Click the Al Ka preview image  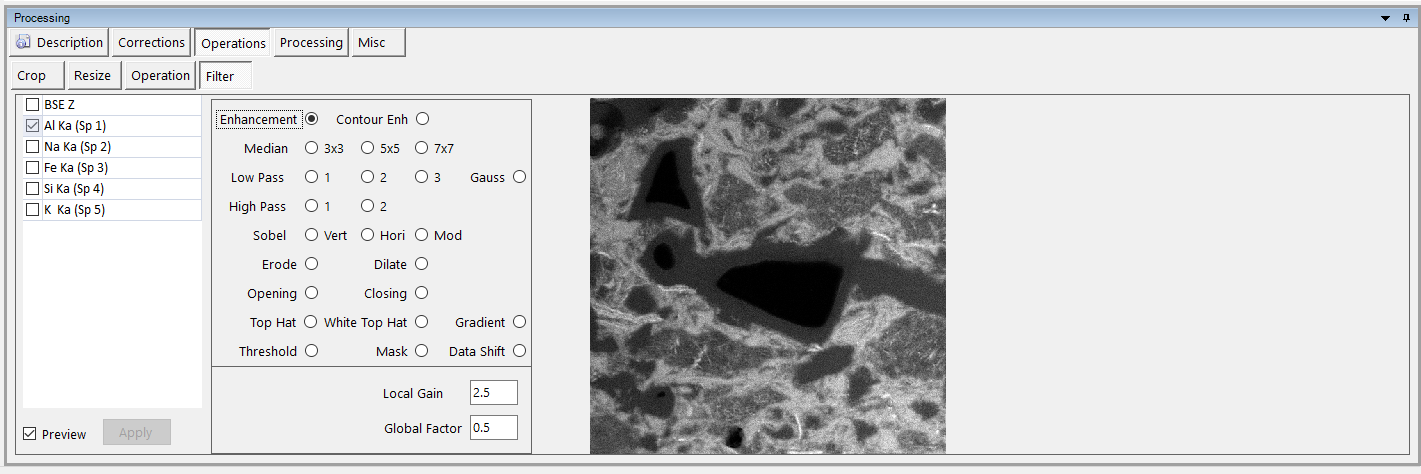click(x=767, y=276)
